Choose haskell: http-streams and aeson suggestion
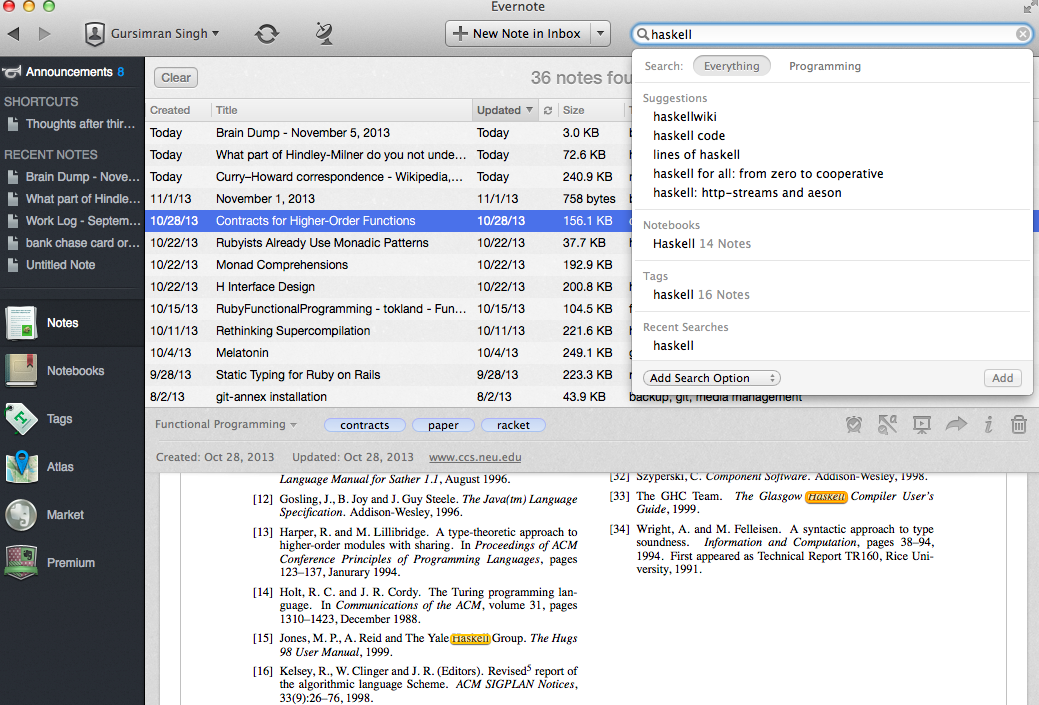Viewport: 1039px width, 705px height. click(x=747, y=193)
